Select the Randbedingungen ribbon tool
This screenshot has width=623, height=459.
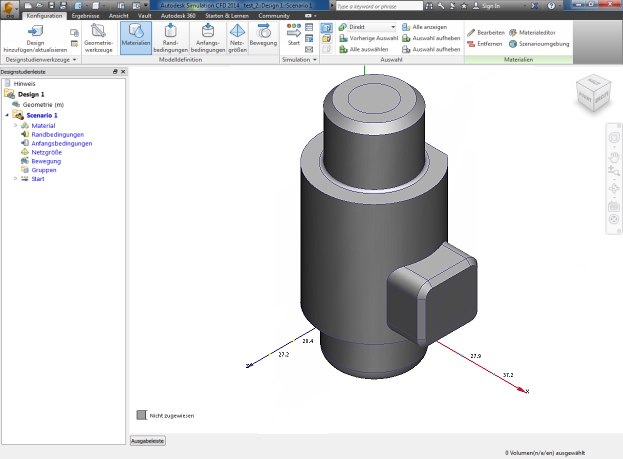pyautogui.click(x=170, y=38)
